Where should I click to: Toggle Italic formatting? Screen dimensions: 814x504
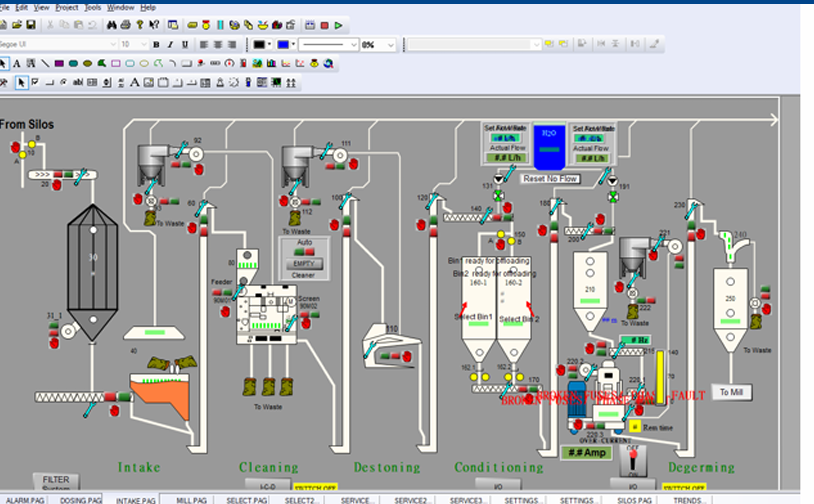tap(170, 45)
